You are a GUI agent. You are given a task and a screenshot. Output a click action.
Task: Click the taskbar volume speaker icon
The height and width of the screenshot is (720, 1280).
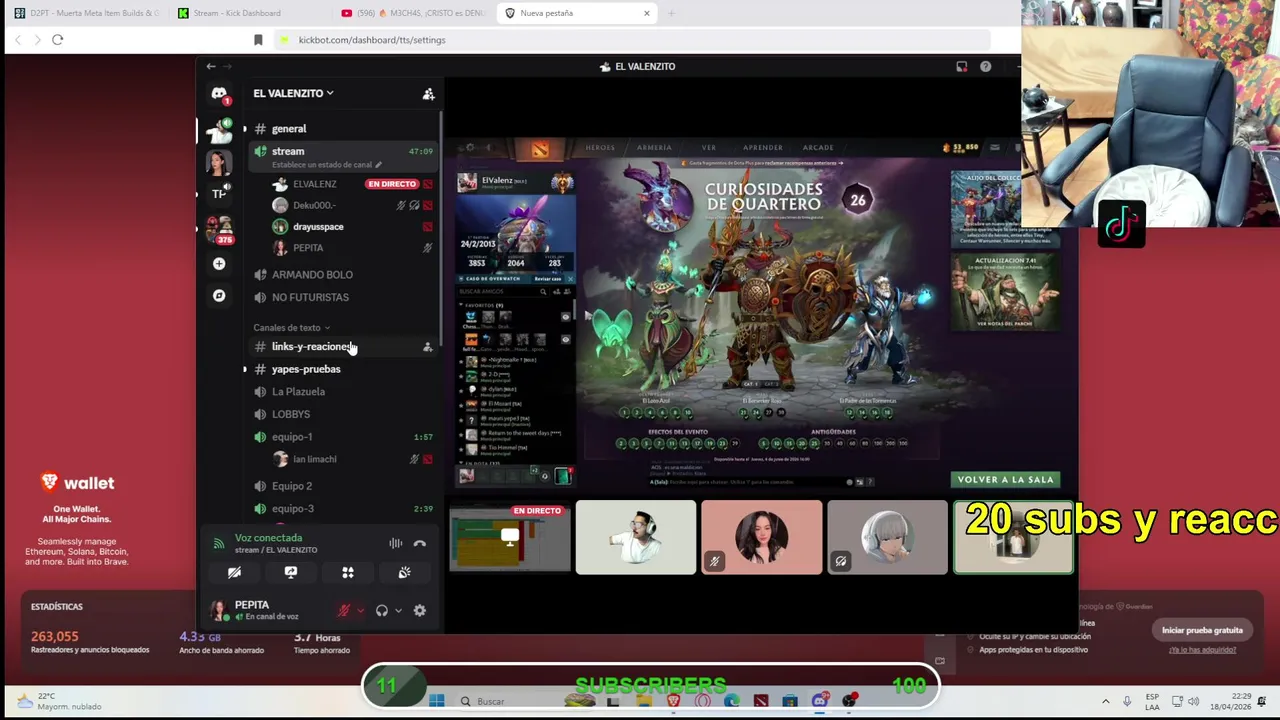1193,701
